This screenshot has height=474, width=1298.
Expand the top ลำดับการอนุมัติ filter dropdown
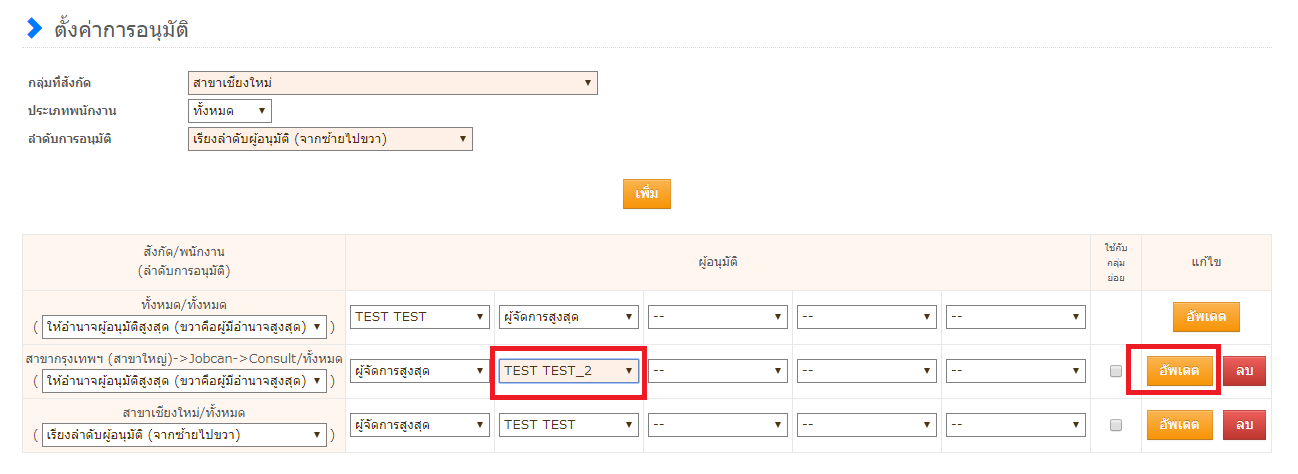(x=329, y=138)
